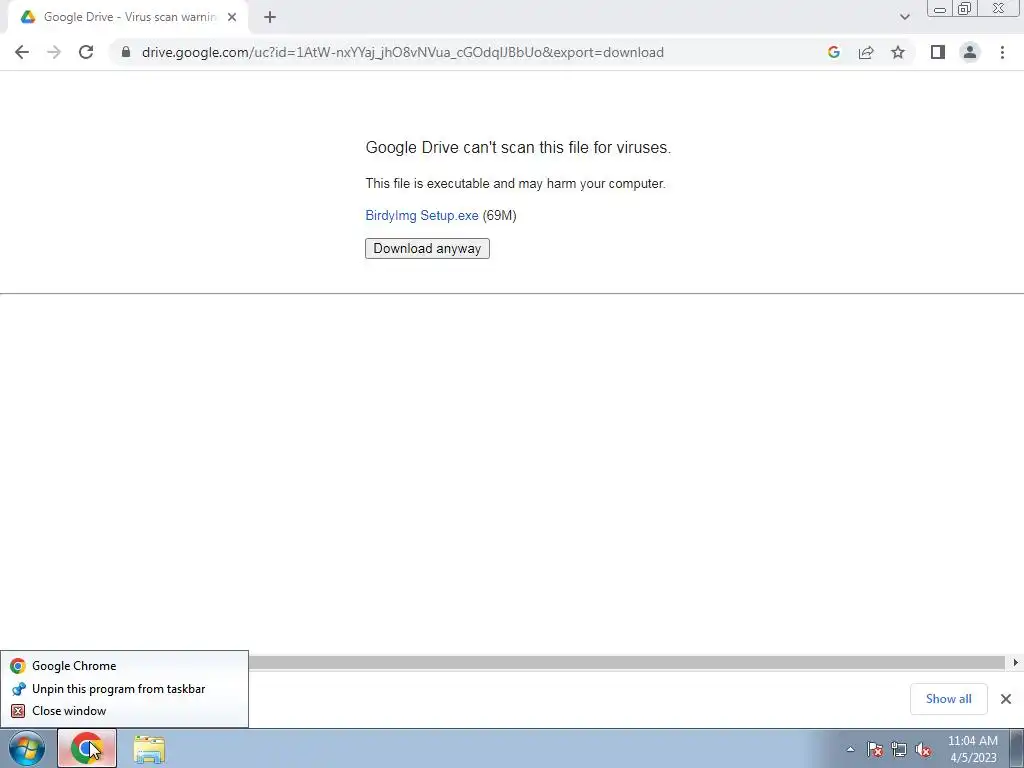Open the Chrome three-dot menu
Screen dimensions: 1024x768
pyautogui.click(x=1002, y=52)
